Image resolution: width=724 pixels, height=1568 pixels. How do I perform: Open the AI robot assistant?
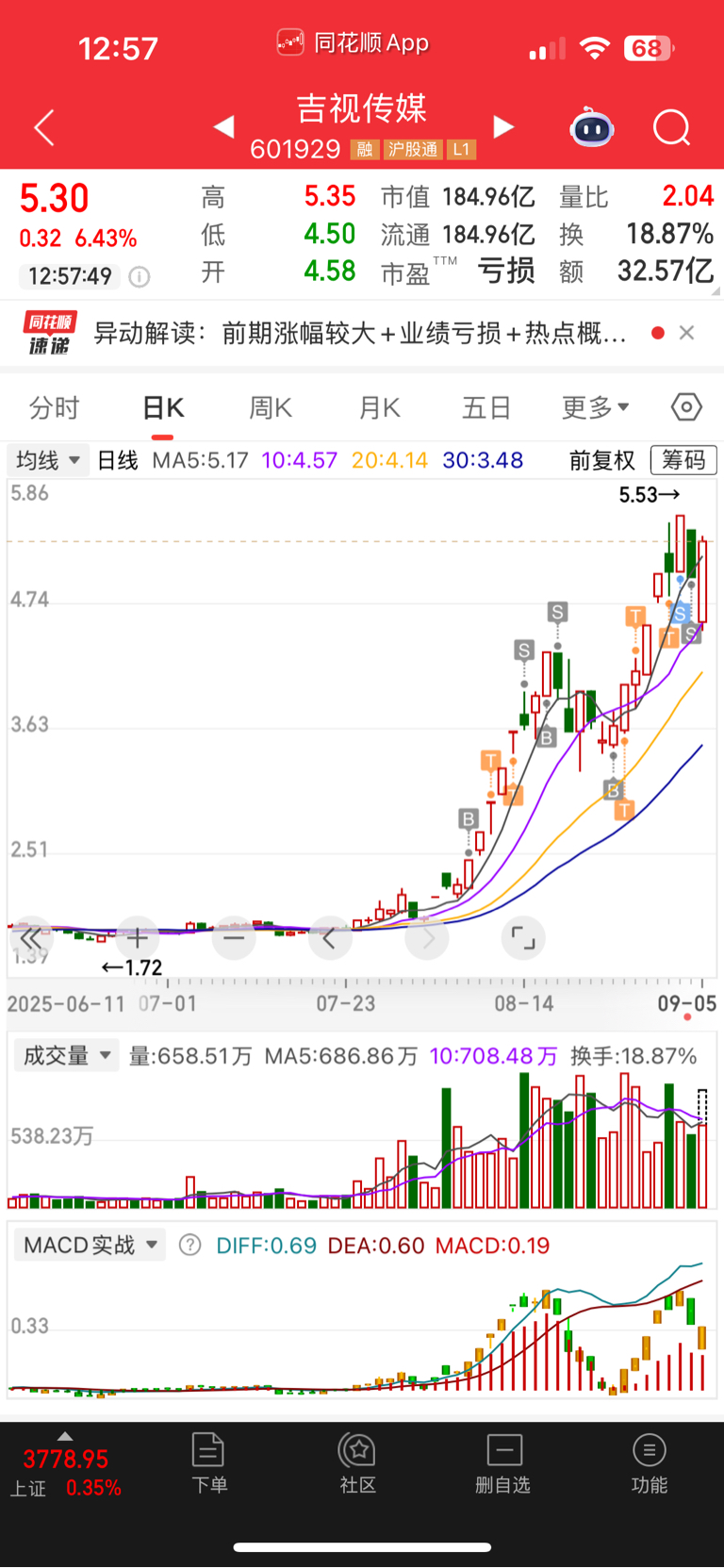click(x=592, y=127)
